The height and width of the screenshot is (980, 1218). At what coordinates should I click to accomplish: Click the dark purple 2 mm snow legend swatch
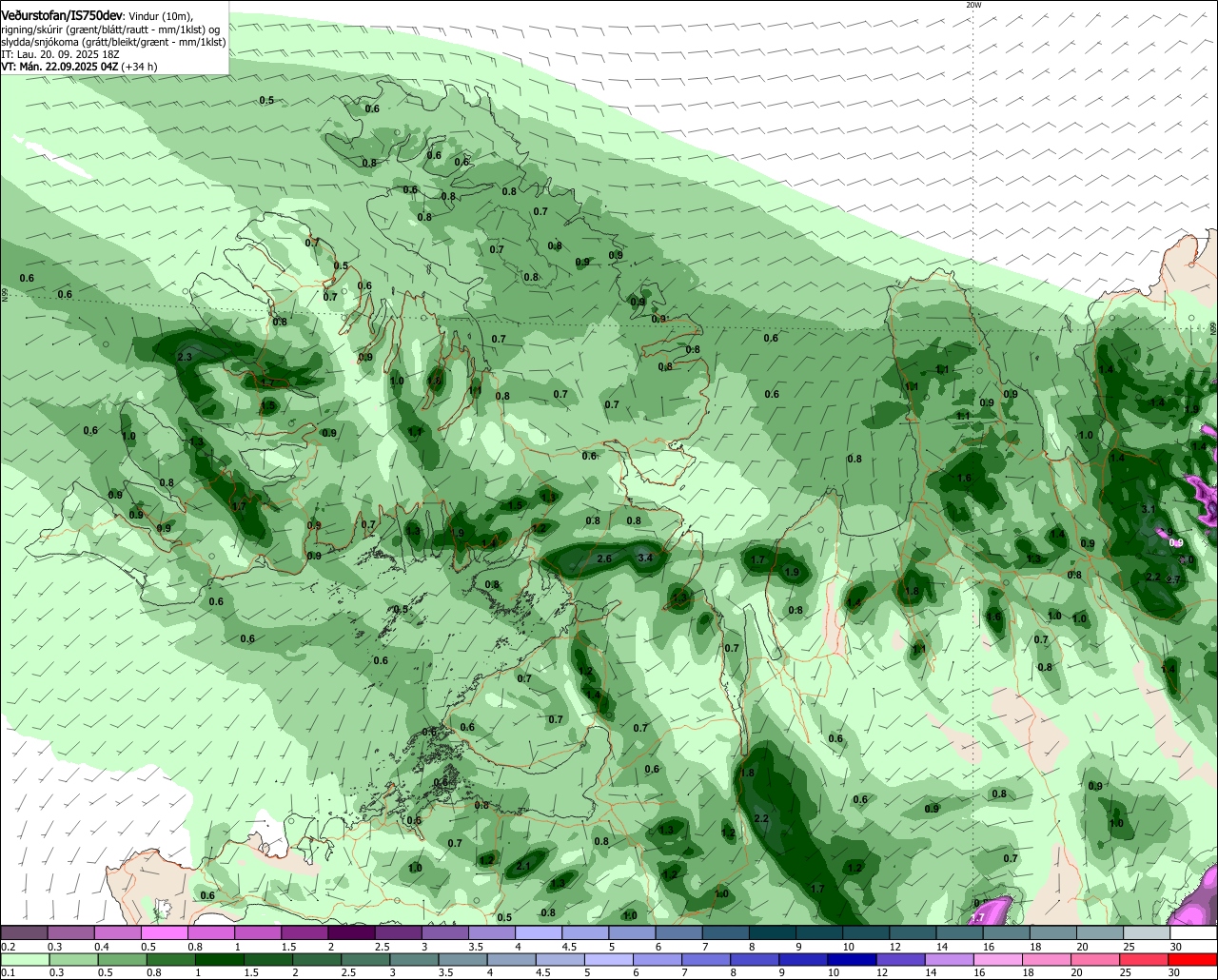pyautogui.click(x=351, y=933)
